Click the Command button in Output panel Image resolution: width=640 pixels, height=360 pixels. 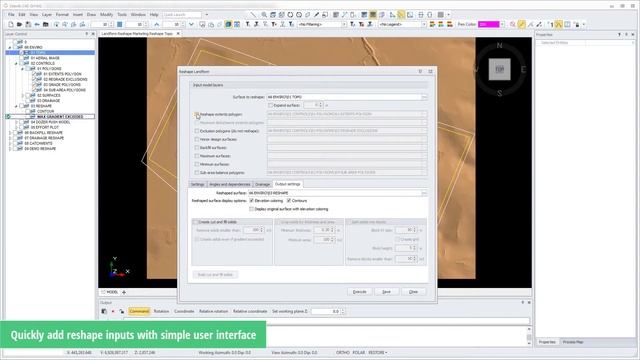point(139,311)
